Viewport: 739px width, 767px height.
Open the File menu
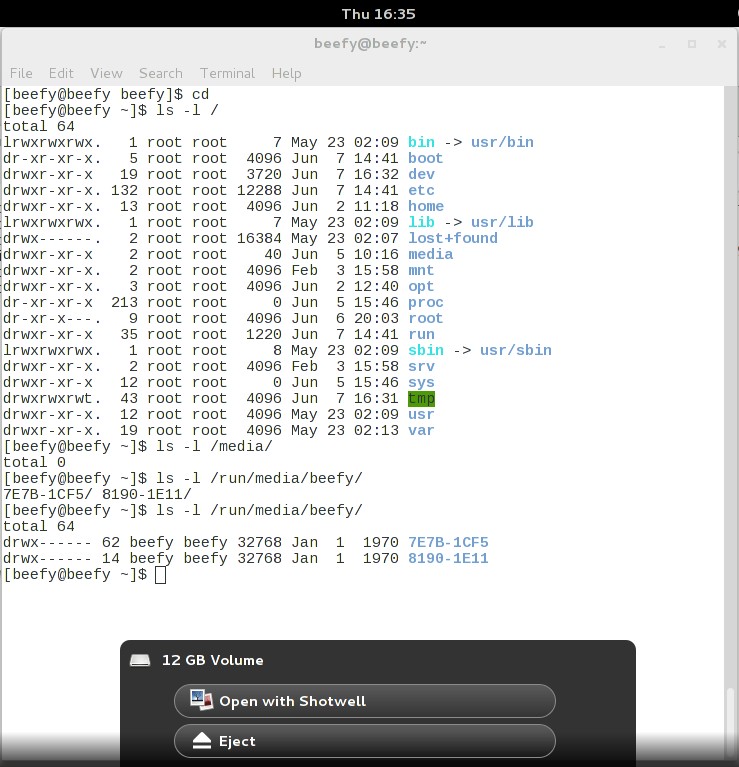click(21, 73)
